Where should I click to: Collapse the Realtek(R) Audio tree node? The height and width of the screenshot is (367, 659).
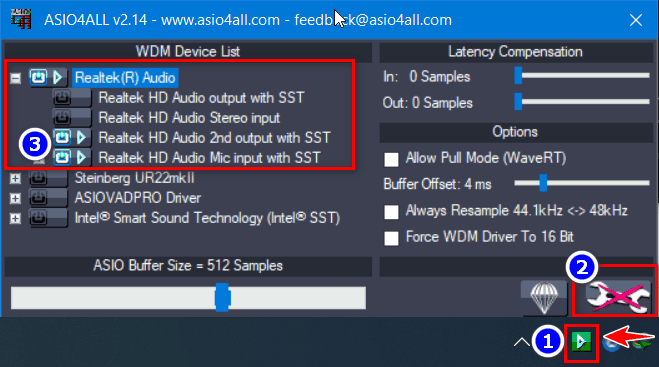[16, 78]
